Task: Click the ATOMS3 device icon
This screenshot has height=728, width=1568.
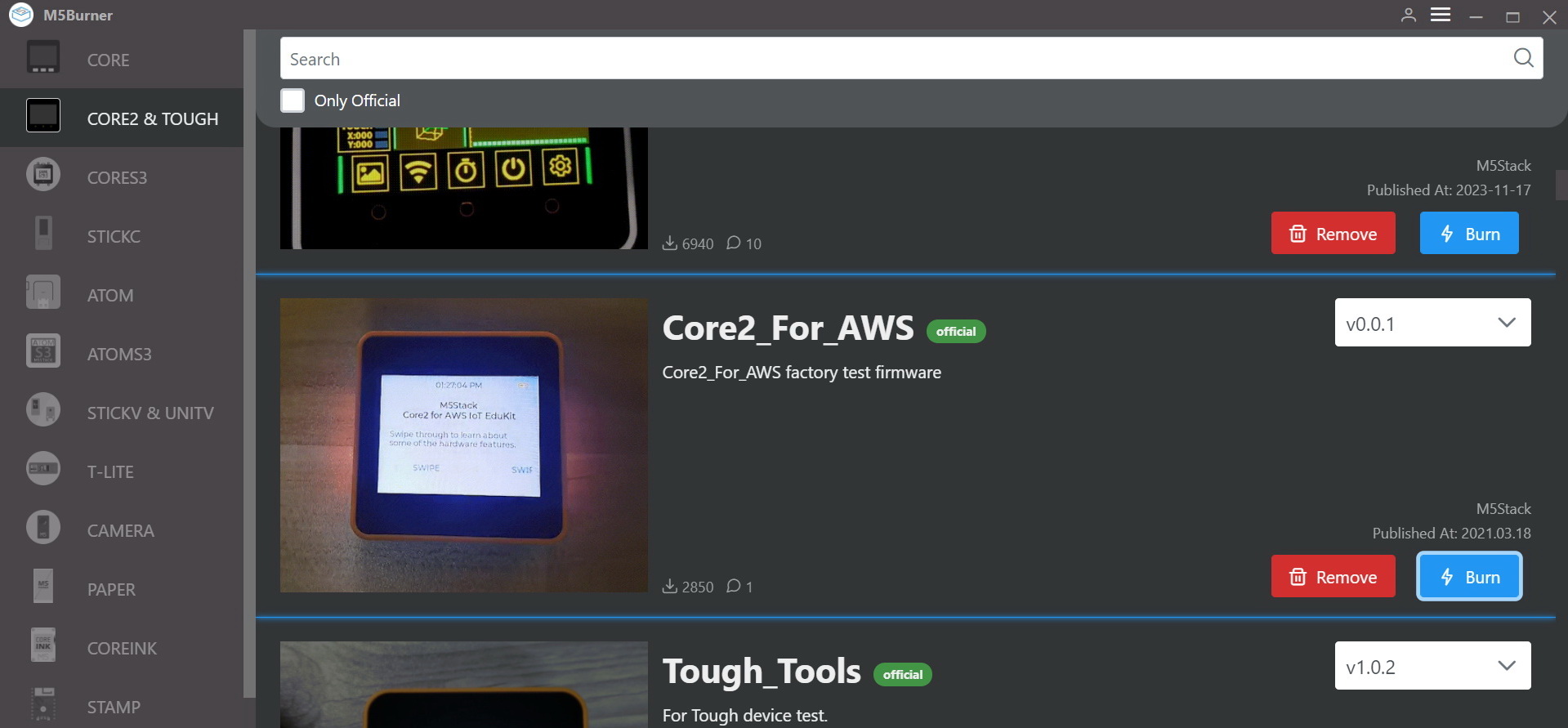Action: tap(43, 352)
